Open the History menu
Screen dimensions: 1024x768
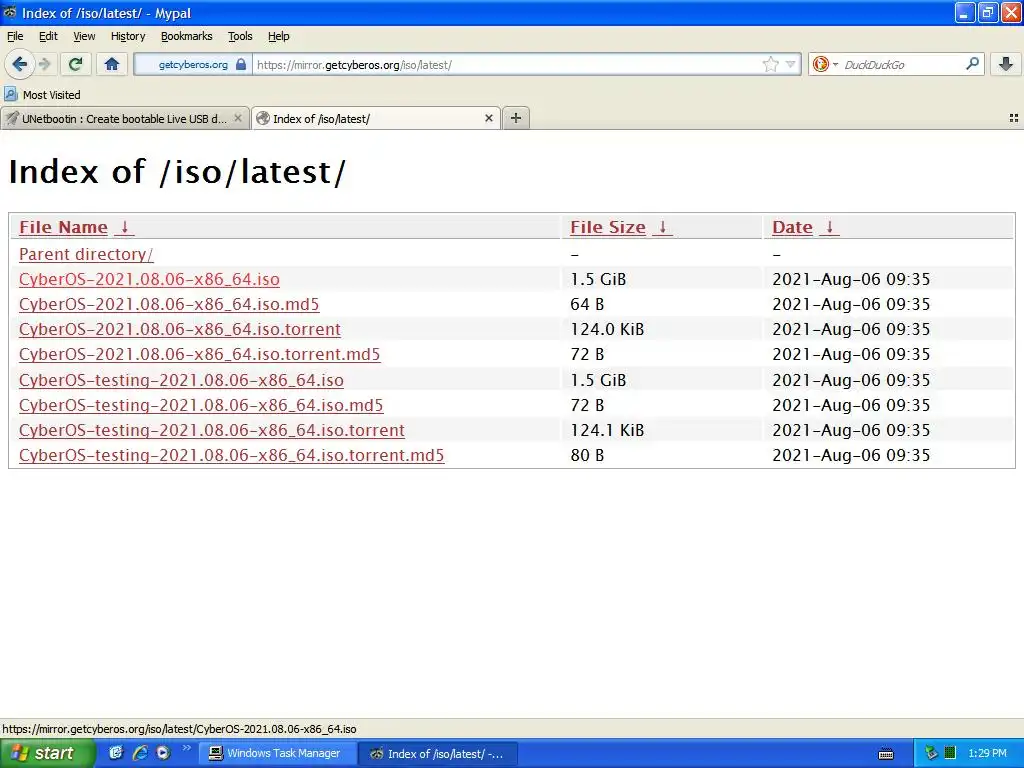click(128, 36)
